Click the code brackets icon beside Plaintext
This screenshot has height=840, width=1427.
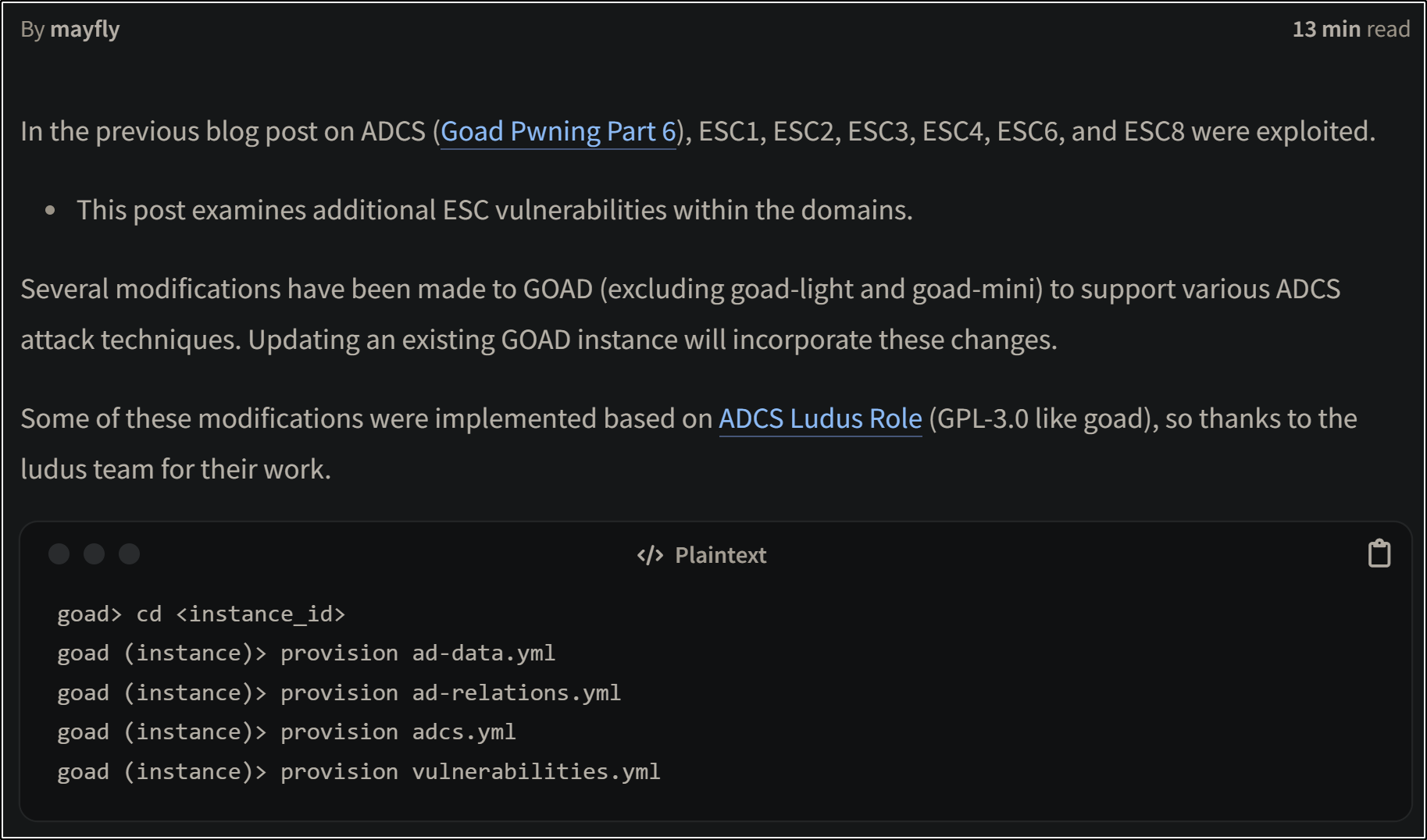(650, 555)
